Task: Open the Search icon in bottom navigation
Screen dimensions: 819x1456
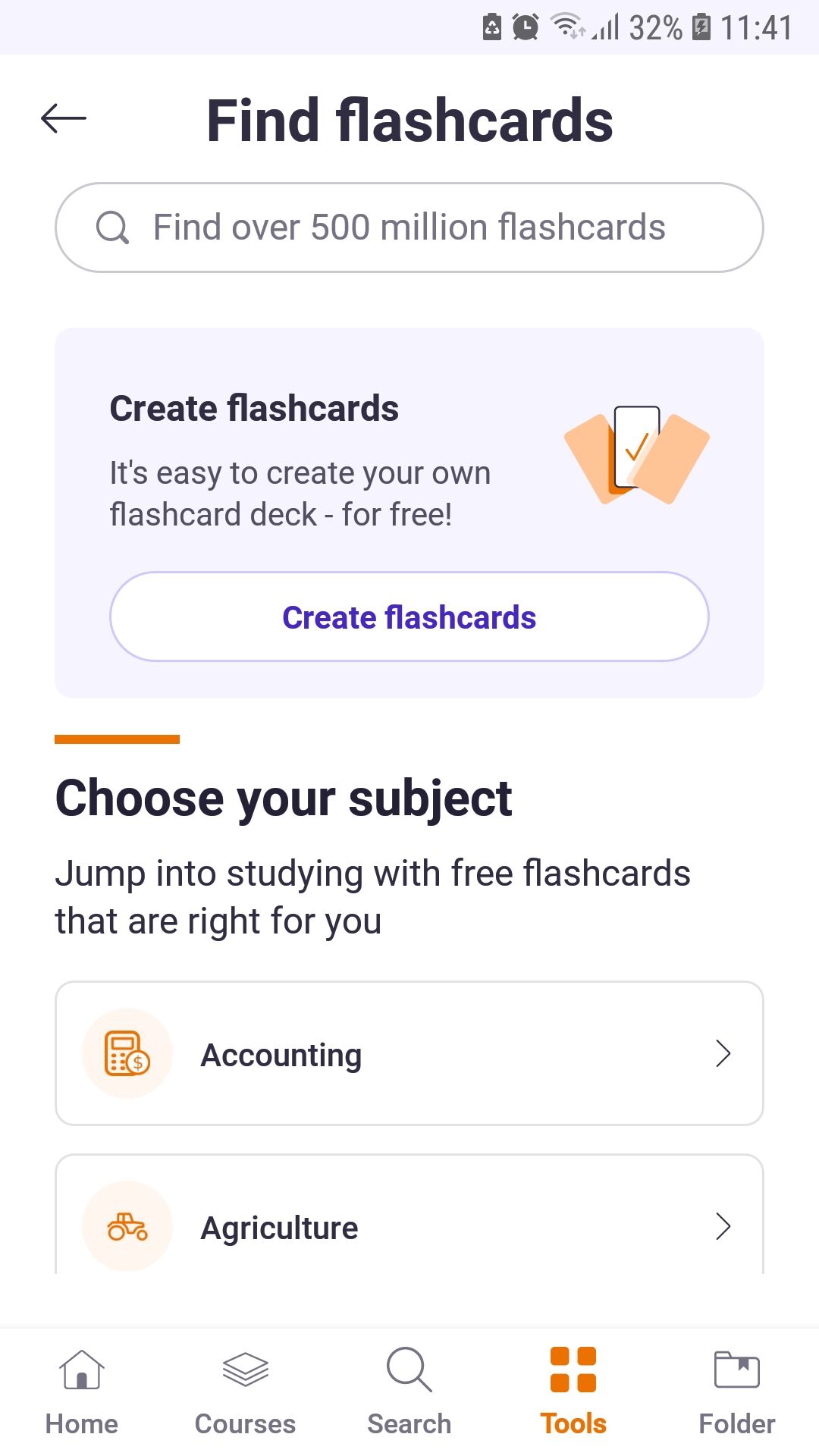Action: point(409,1370)
